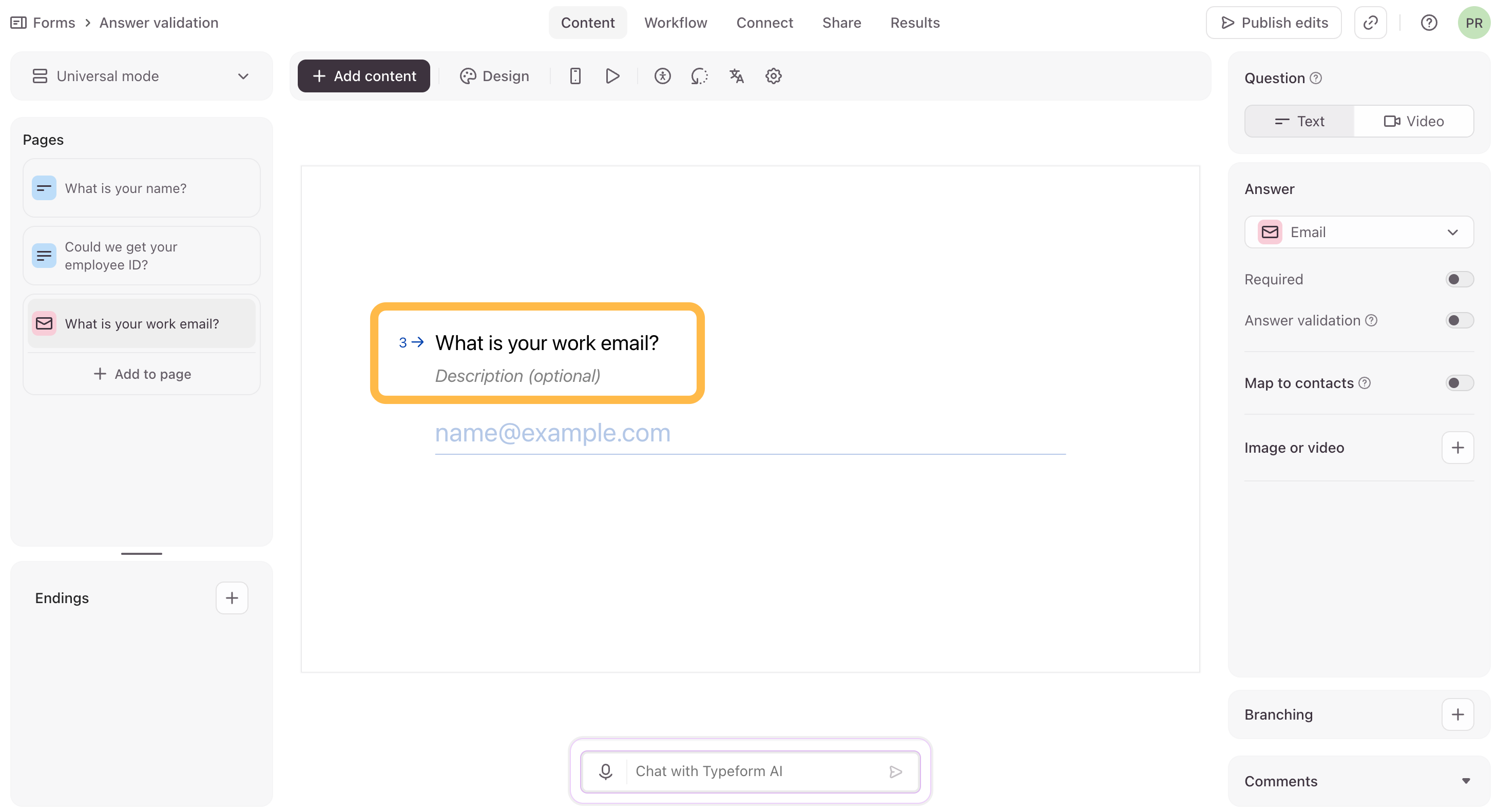Copy form link with chain icon
1497x812 pixels.
[1370, 23]
